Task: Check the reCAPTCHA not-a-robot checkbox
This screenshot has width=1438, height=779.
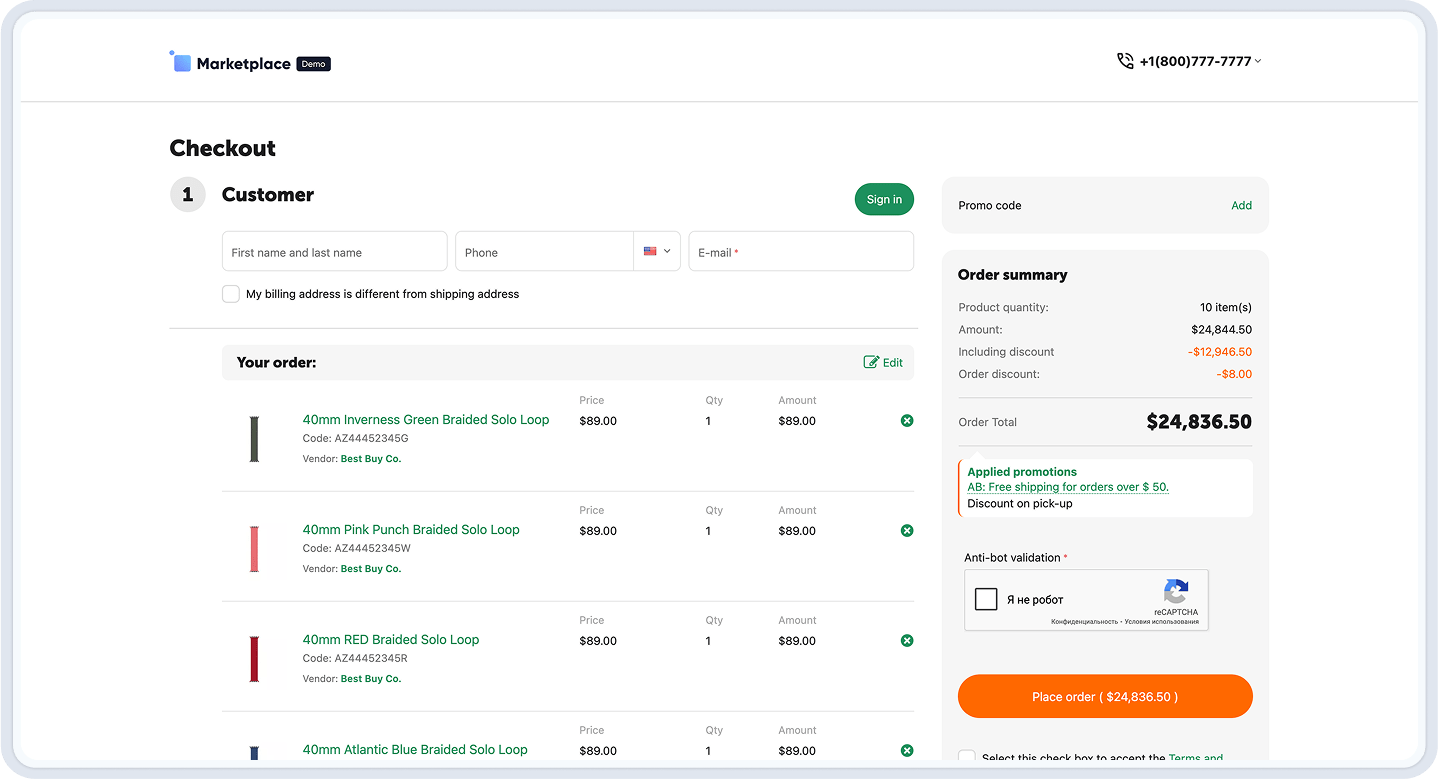Action: click(x=986, y=599)
